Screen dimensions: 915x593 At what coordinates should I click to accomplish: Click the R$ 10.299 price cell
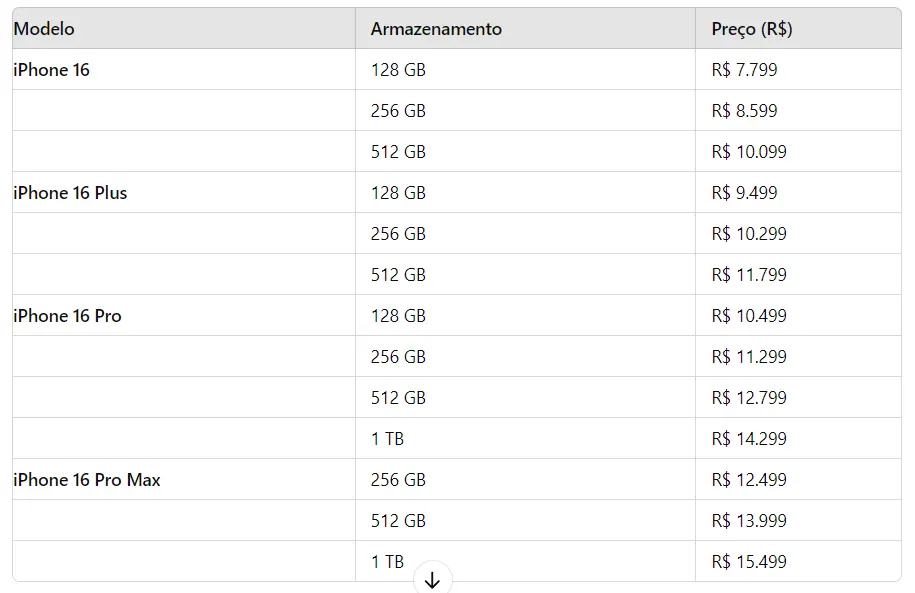click(x=798, y=233)
